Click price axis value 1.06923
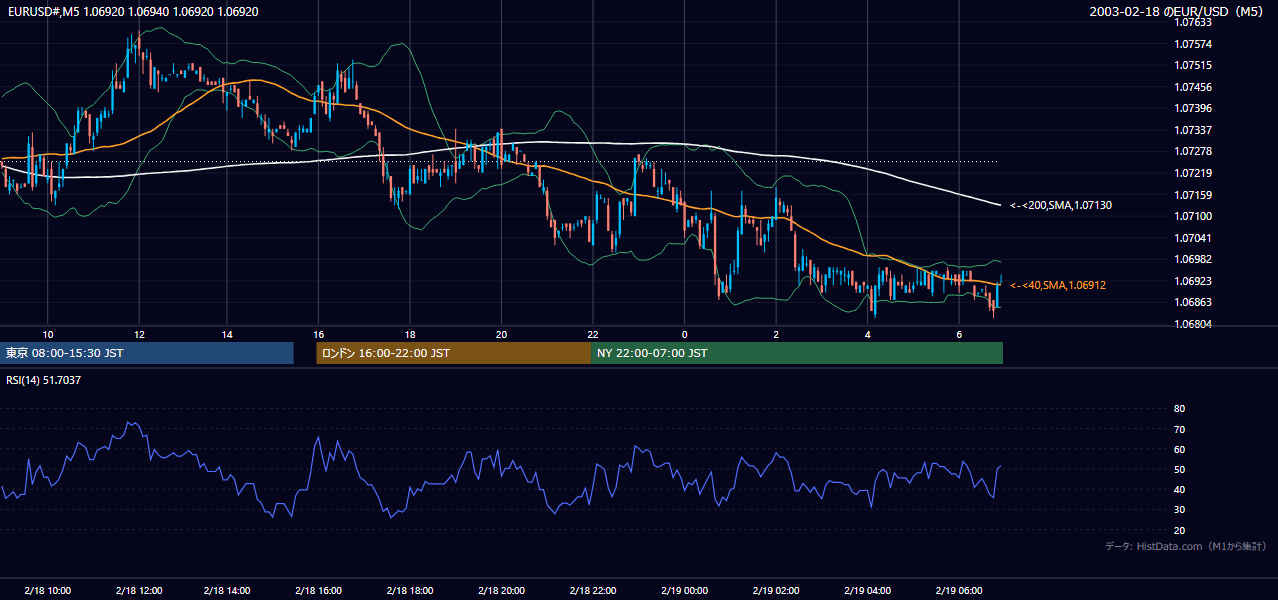Screen dimensions: 1278x600 click(x=1192, y=281)
